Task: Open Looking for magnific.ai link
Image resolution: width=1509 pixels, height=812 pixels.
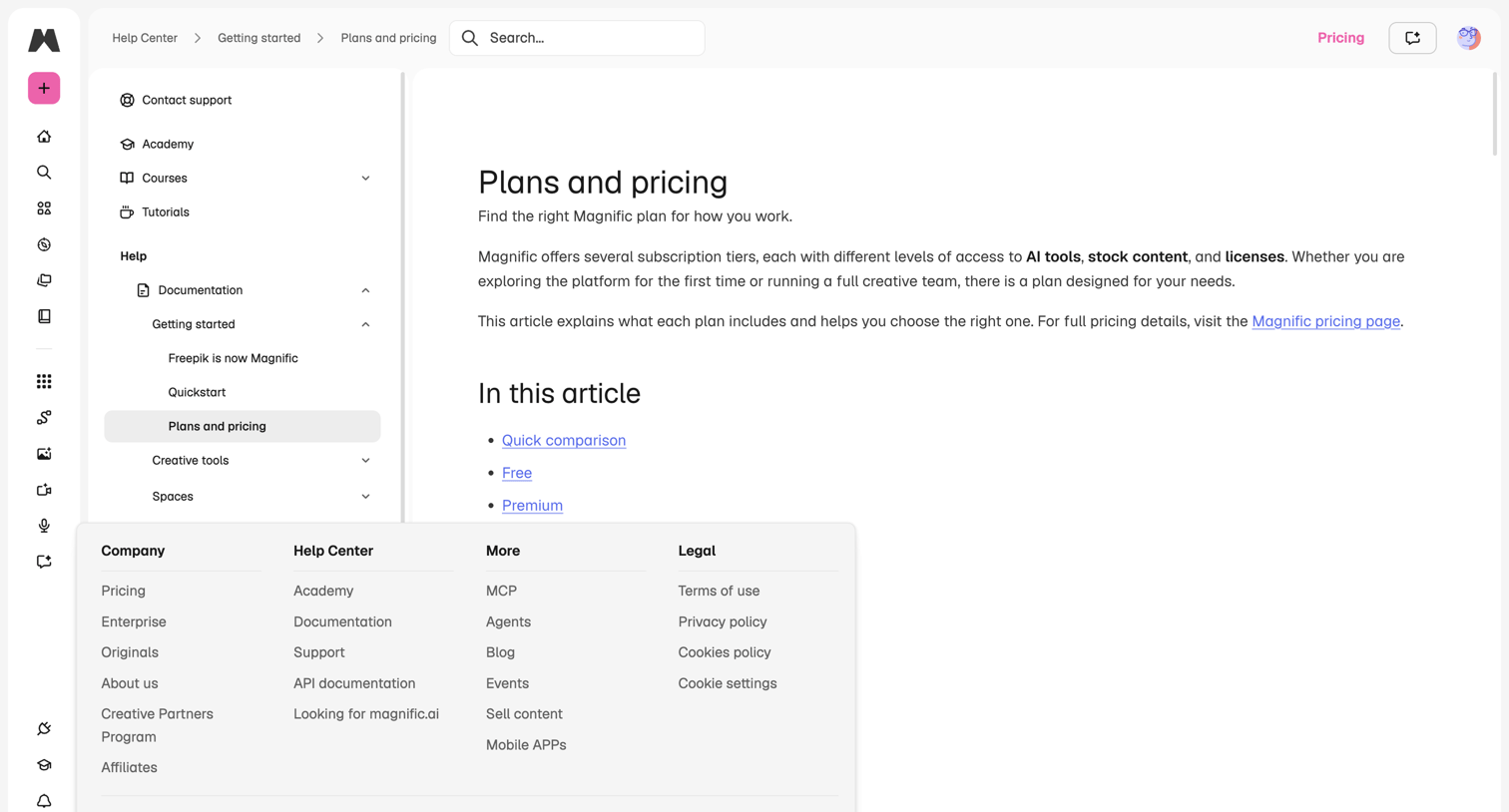Action: pyautogui.click(x=366, y=714)
